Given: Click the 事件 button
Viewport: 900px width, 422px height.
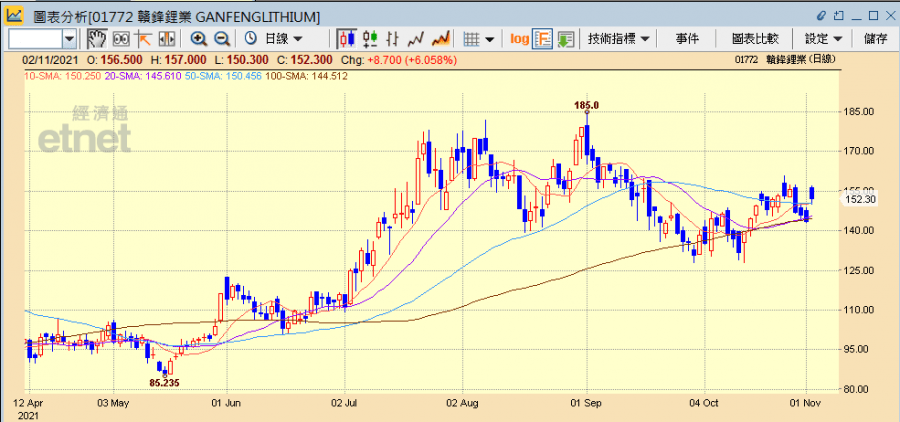Looking at the screenshot, I should point(687,38).
